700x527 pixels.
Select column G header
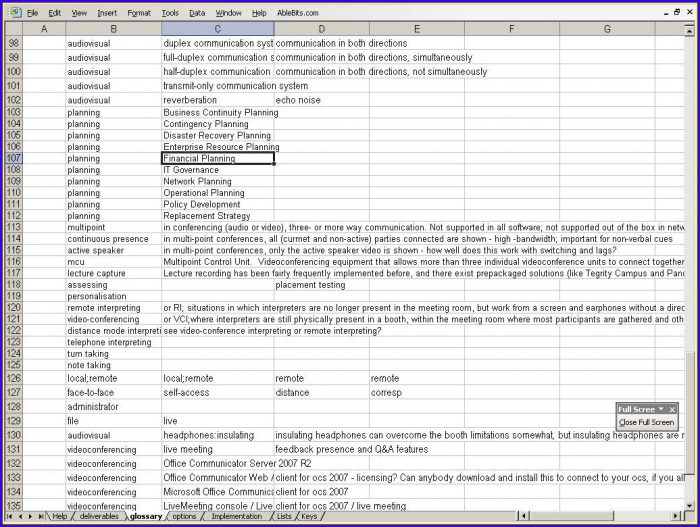[607, 29]
